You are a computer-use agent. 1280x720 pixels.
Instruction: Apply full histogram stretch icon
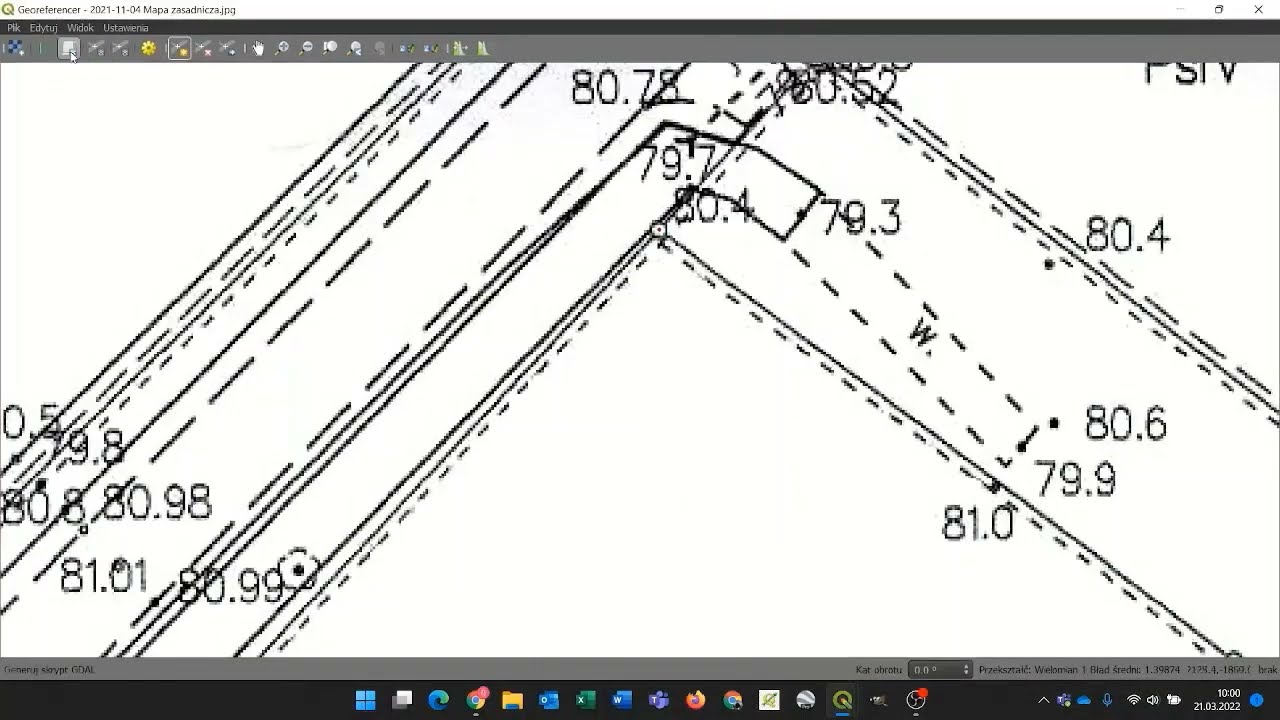459,48
